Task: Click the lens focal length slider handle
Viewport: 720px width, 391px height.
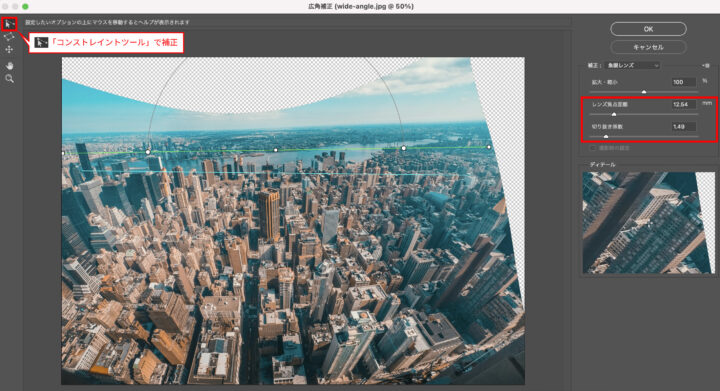Action: click(x=614, y=114)
